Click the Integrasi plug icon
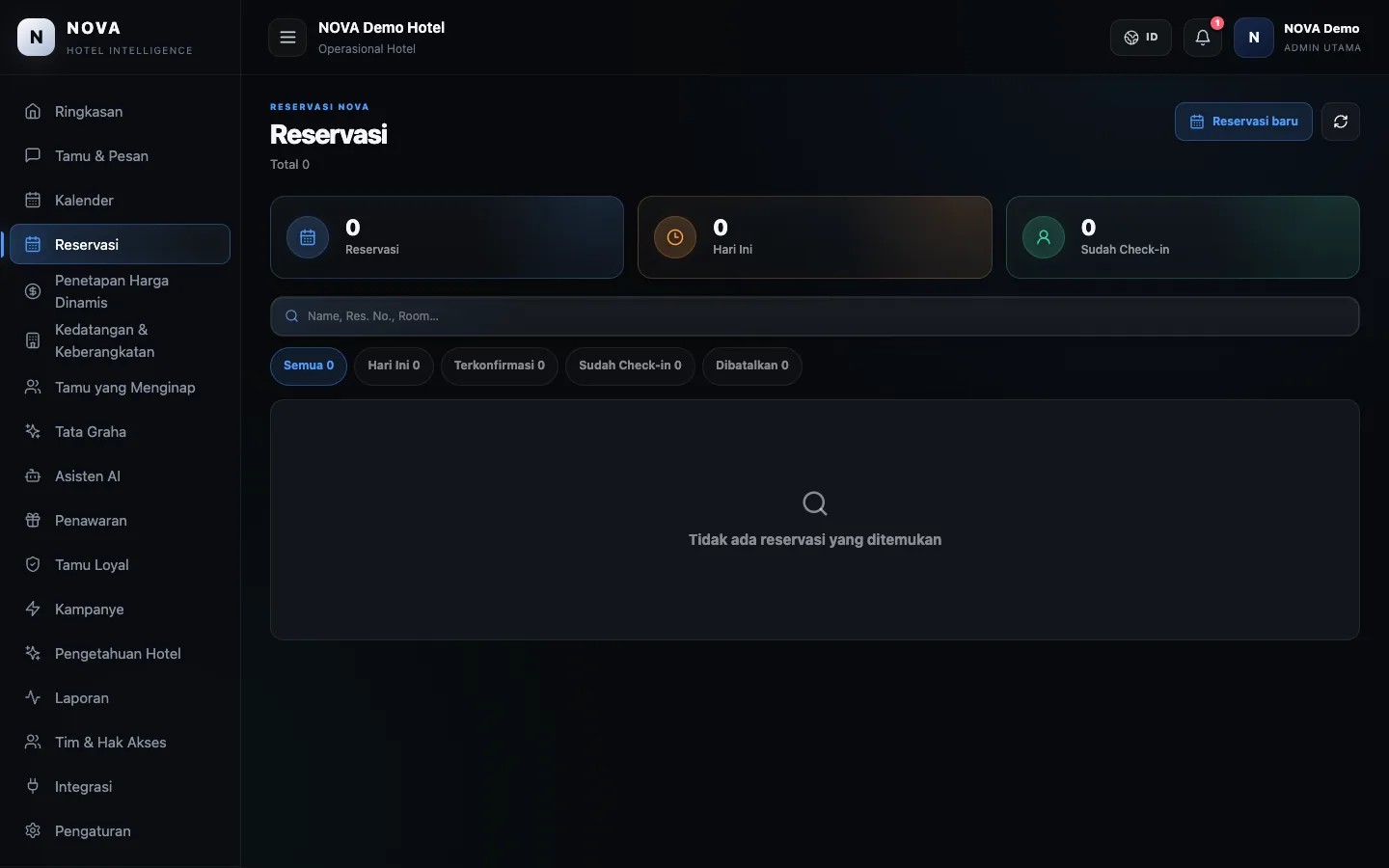The height and width of the screenshot is (868, 1389). click(33, 786)
